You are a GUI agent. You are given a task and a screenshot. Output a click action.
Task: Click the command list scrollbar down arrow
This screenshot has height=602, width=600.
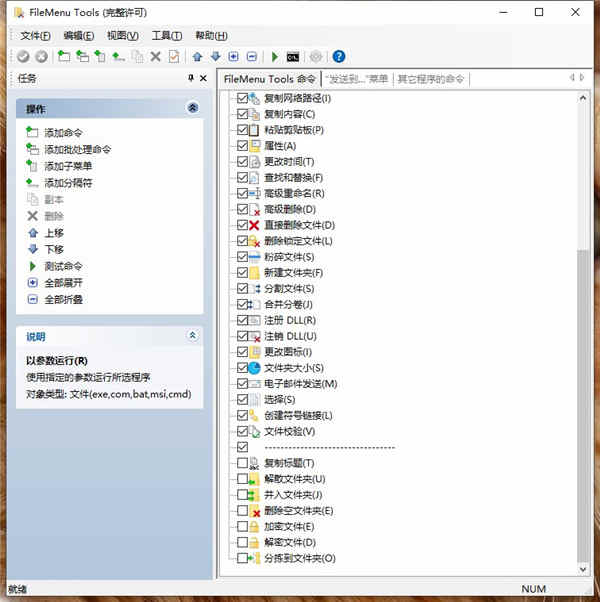(x=583, y=570)
